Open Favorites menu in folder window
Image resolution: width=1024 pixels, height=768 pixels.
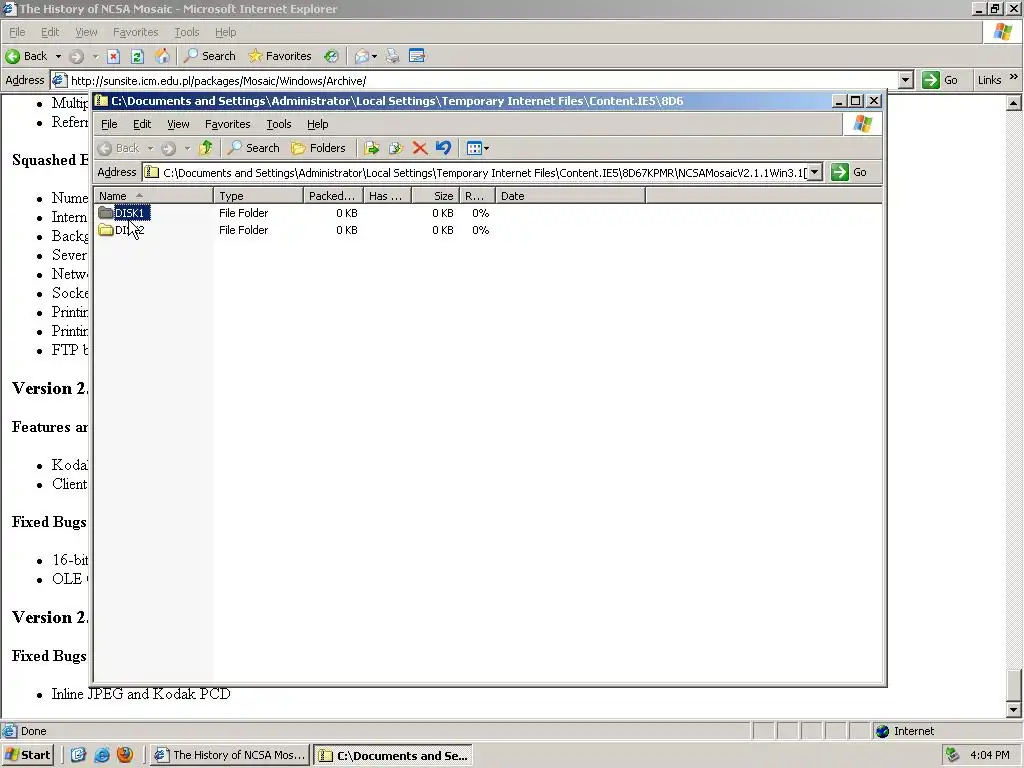[227, 124]
